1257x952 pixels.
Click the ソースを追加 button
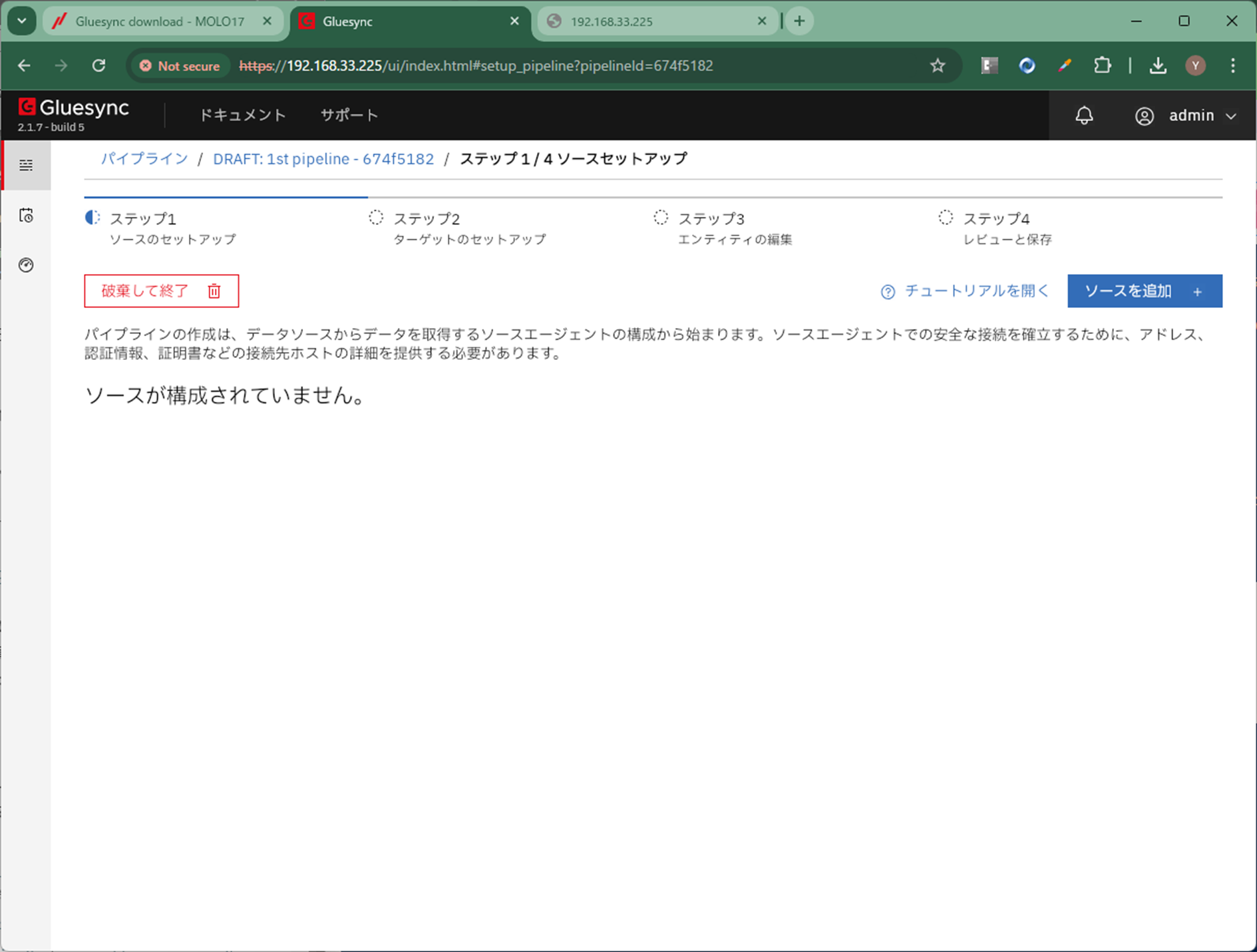[x=1144, y=291]
